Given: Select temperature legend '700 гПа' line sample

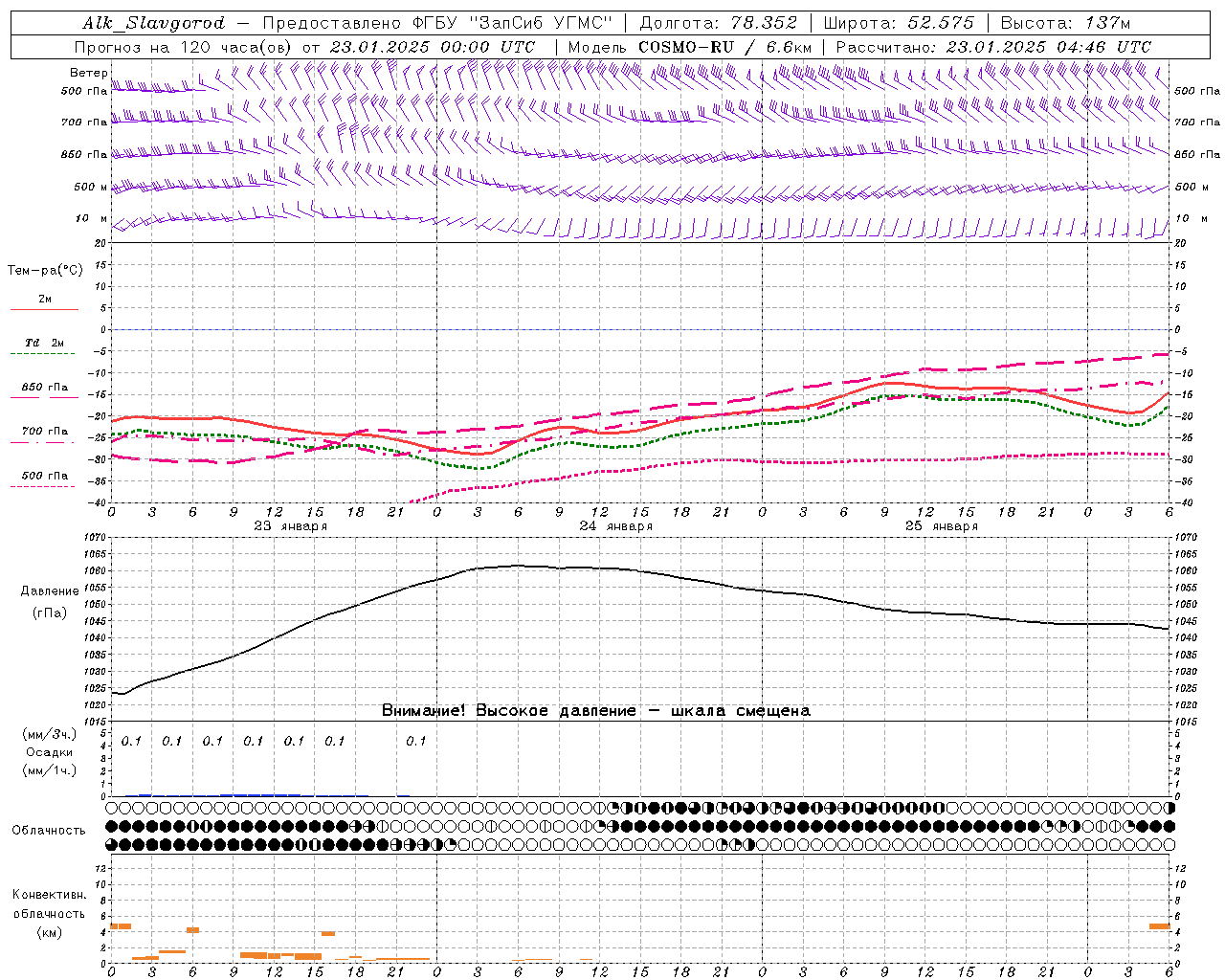Looking at the screenshot, I should [43, 443].
